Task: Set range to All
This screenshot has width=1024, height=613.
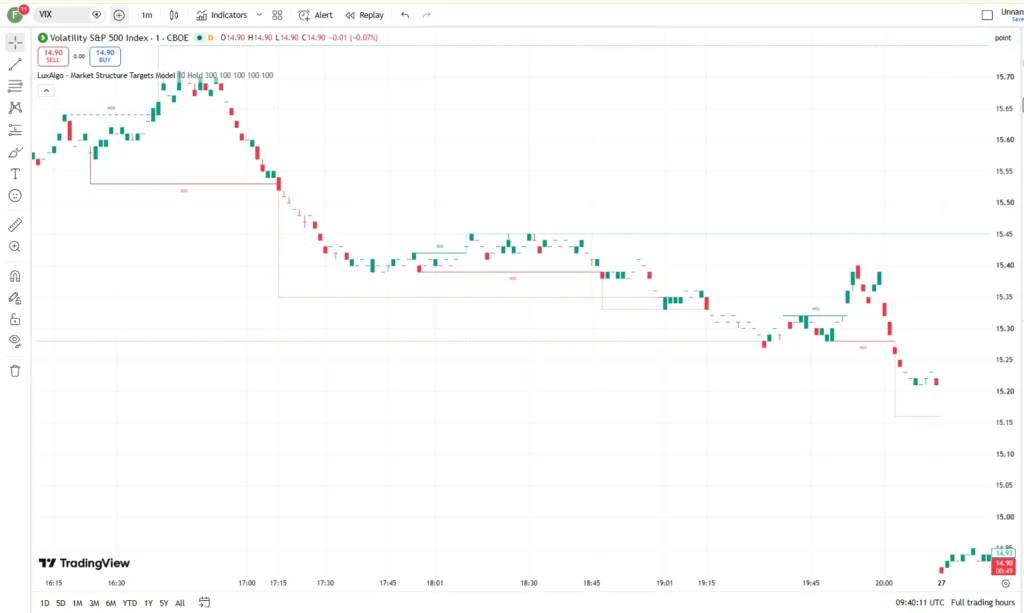Action: pos(180,603)
